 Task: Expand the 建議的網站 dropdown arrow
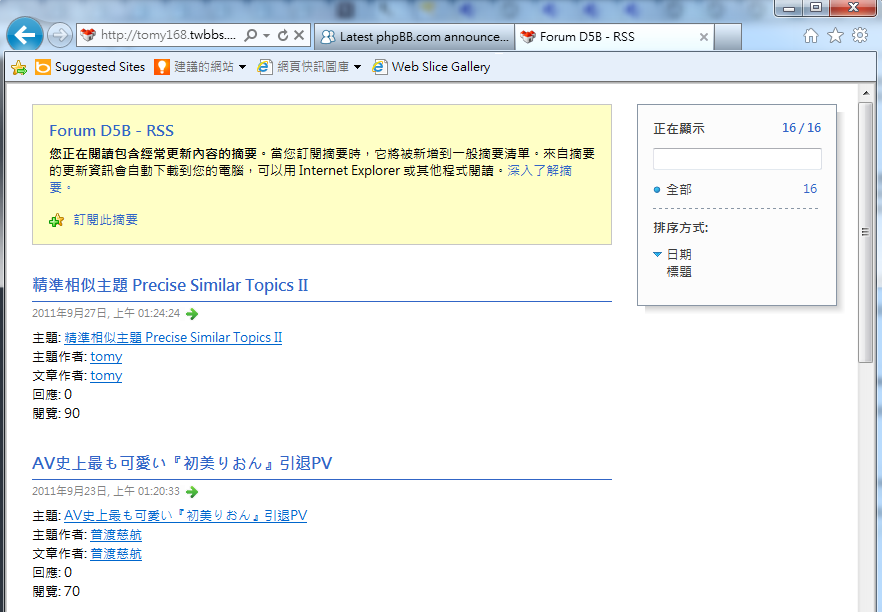[x=242, y=67]
